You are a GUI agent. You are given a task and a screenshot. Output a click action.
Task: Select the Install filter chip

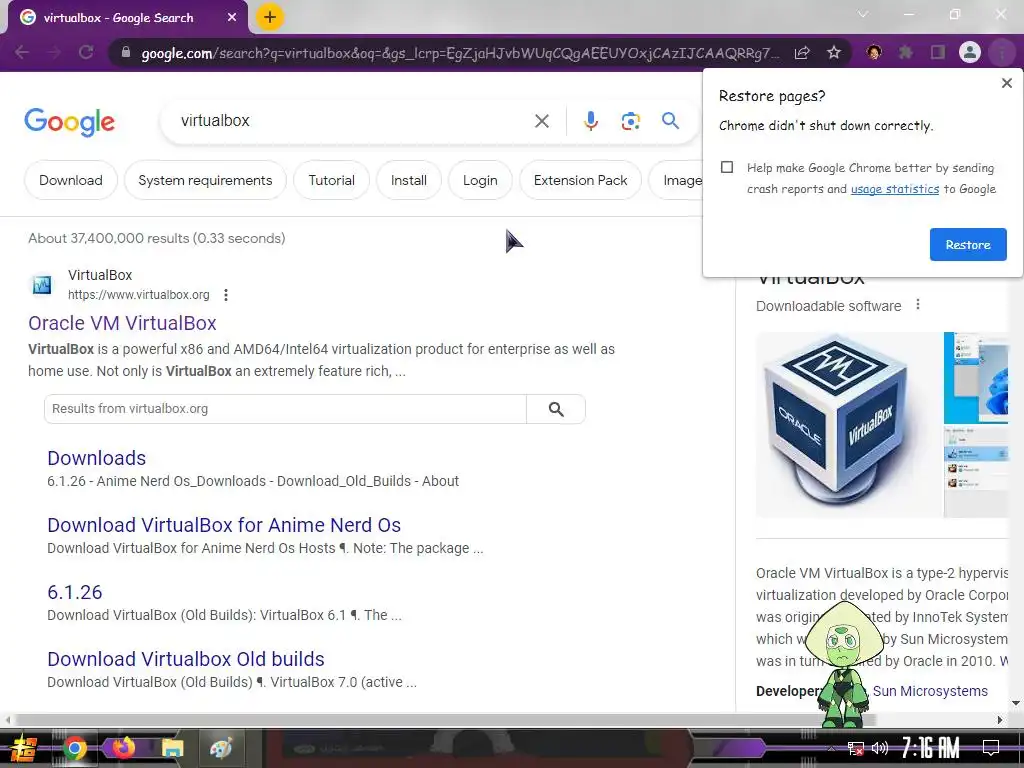coord(409,180)
